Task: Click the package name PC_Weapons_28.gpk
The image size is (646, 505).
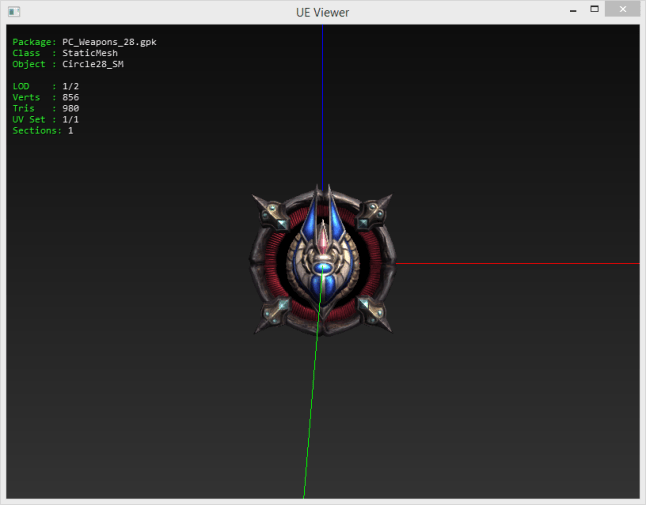Action: [x=109, y=42]
